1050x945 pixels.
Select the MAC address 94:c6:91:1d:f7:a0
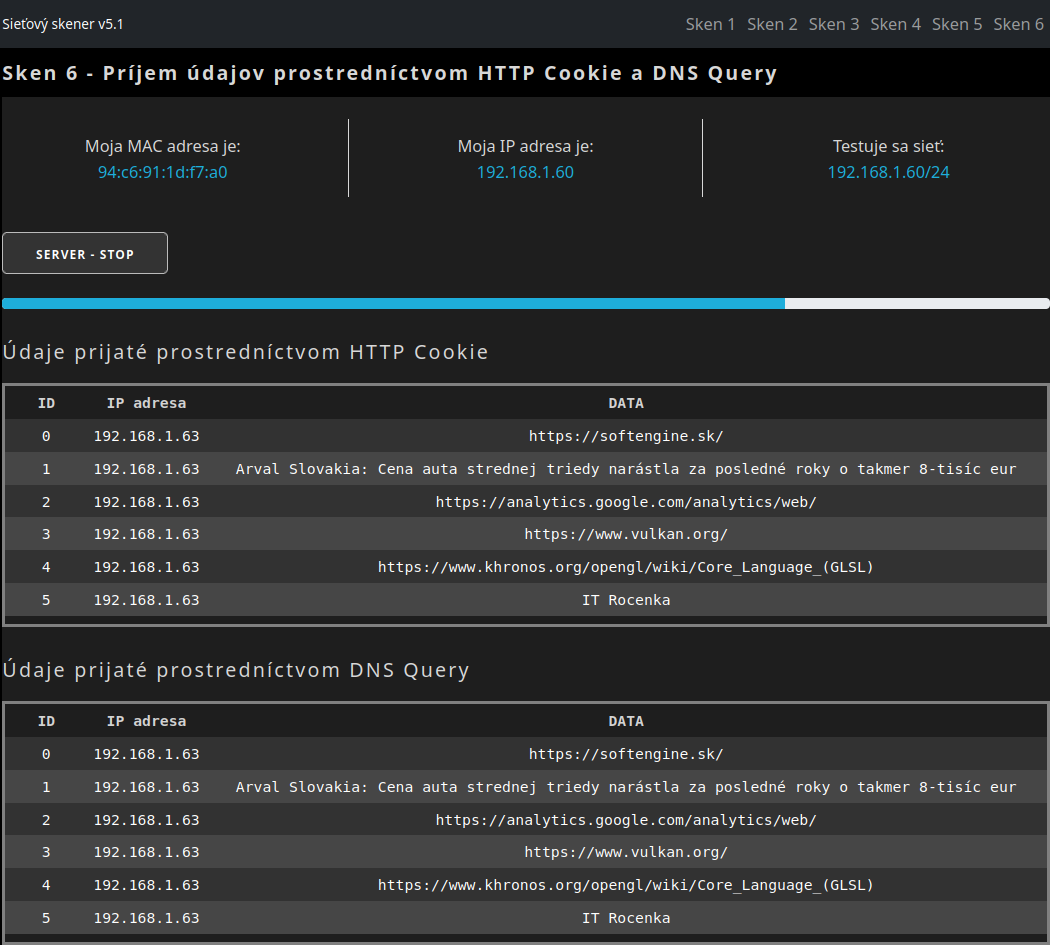(x=162, y=172)
